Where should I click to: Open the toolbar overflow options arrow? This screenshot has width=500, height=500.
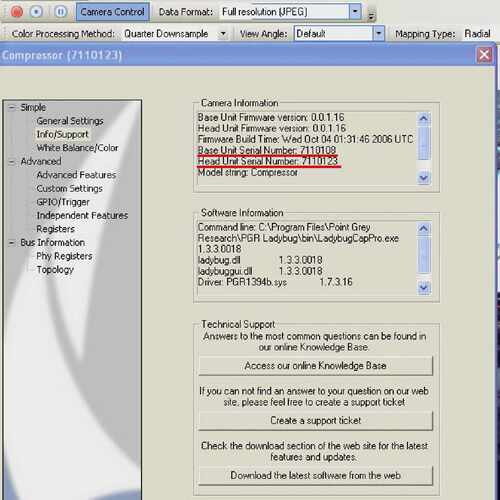(371, 15)
